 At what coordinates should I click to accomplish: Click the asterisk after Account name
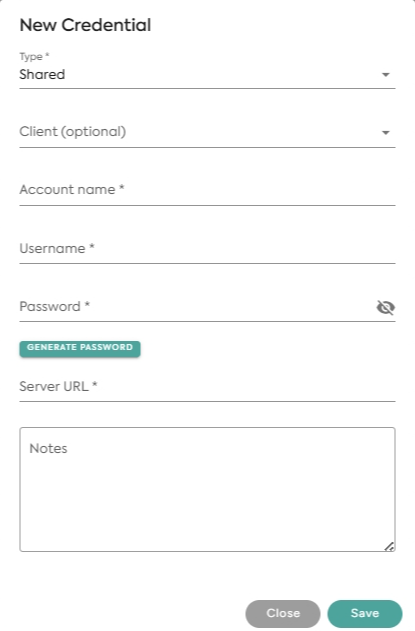pyautogui.click(x=122, y=188)
